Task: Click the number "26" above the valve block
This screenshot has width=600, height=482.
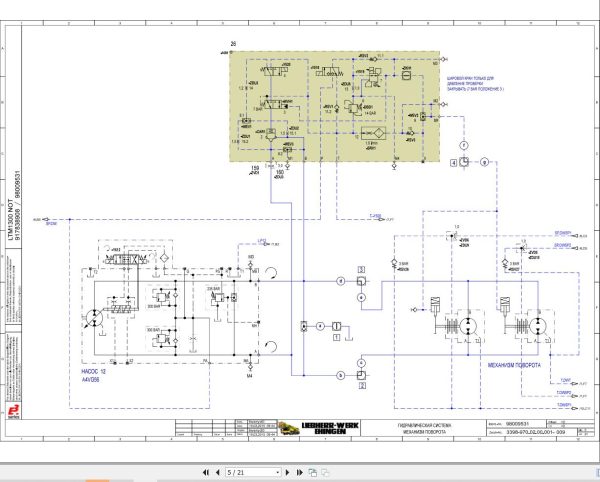Action: tap(233, 44)
